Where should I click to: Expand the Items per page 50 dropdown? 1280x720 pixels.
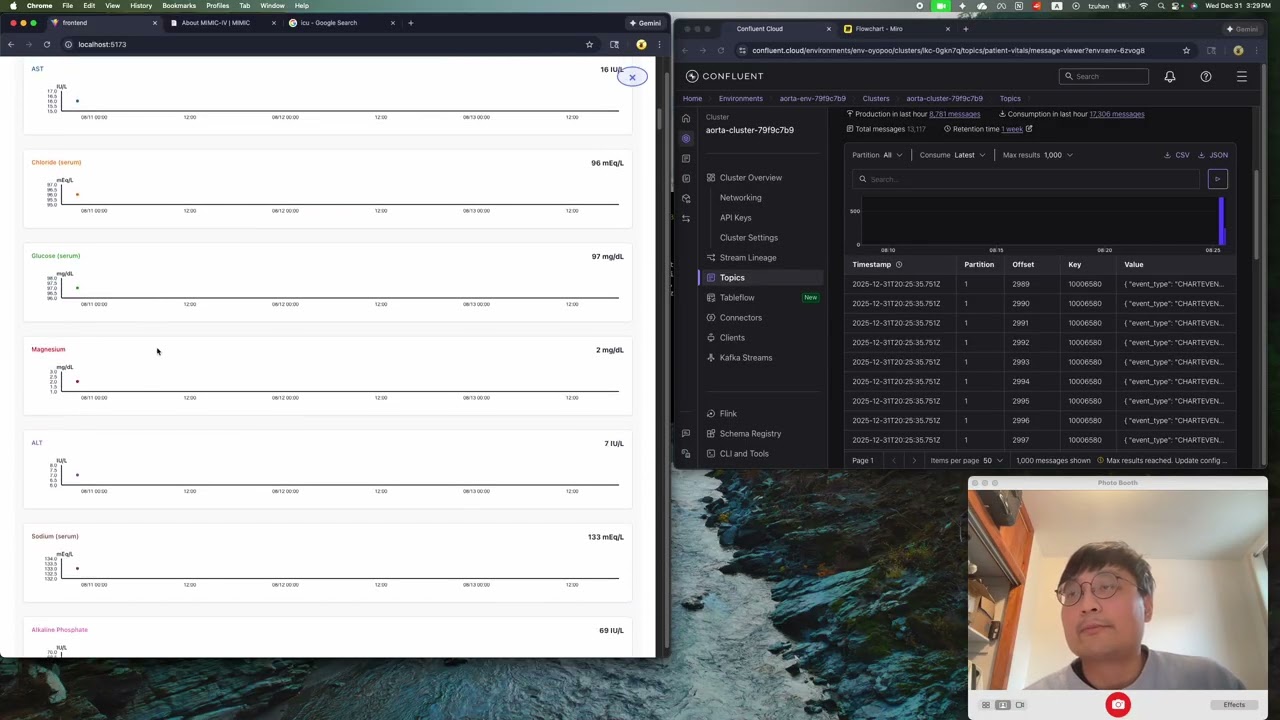click(968, 461)
